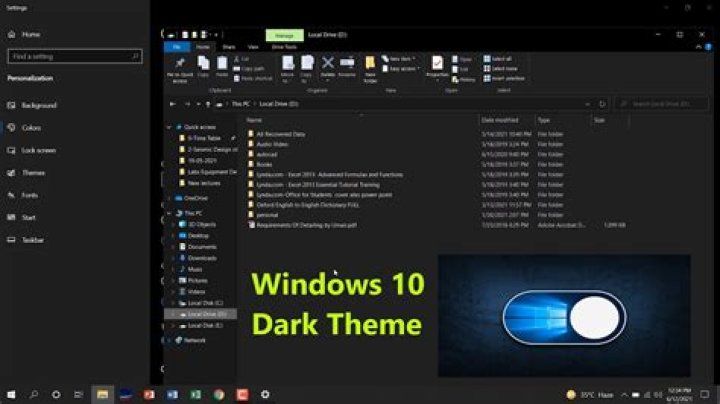Click the Cut scissors icon
Screen dimensions: 720x404
click(x=236, y=59)
